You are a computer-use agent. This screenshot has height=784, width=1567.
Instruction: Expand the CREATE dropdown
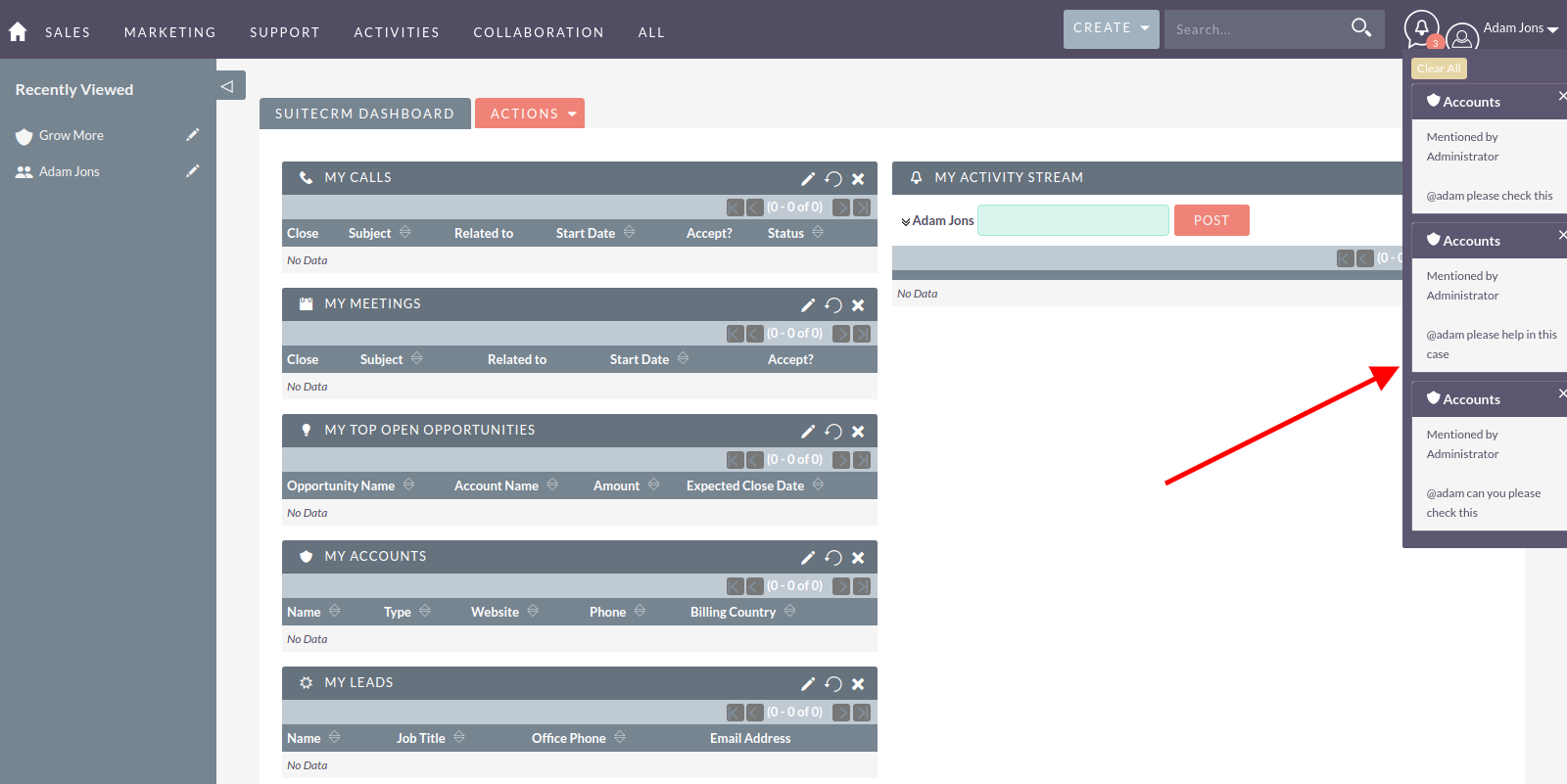pyautogui.click(x=1112, y=28)
